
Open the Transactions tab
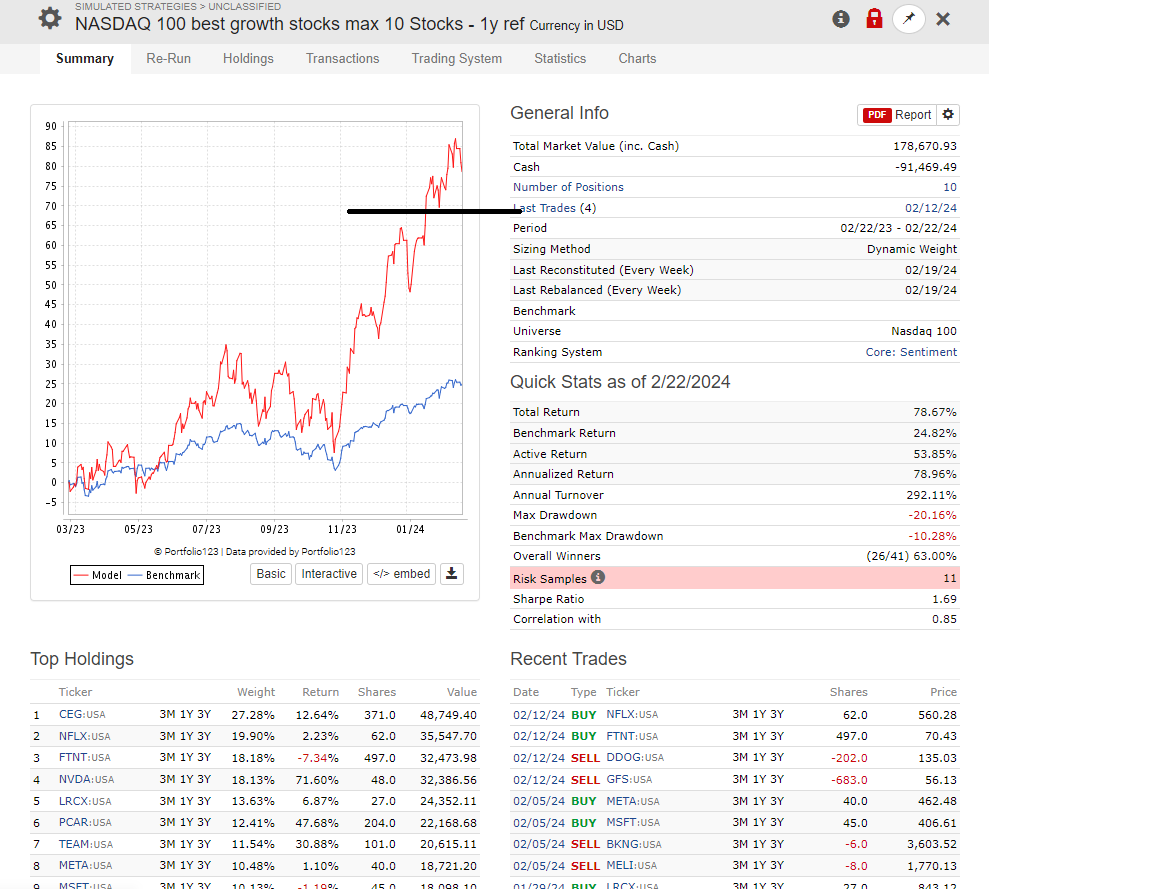tap(342, 59)
